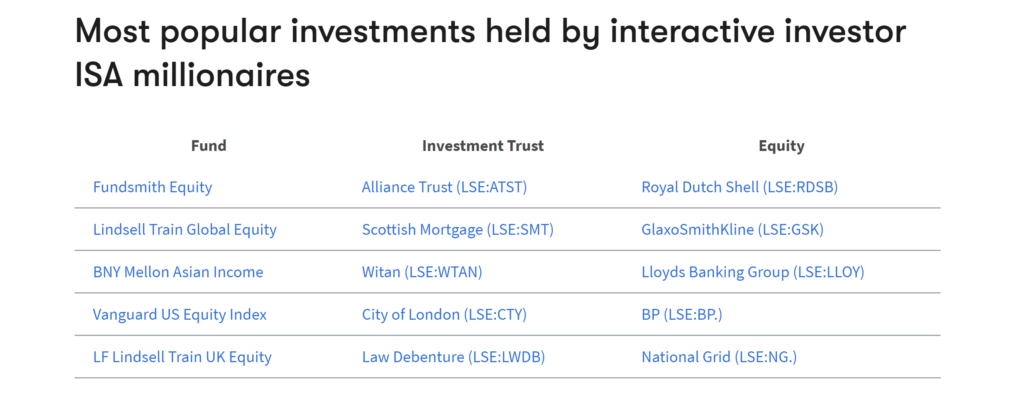Image resolution: width=1024 pixels, height=395 pixels.
Task: Open Law Debenture (LSE:LWDB) link
Action: (453, 357)
